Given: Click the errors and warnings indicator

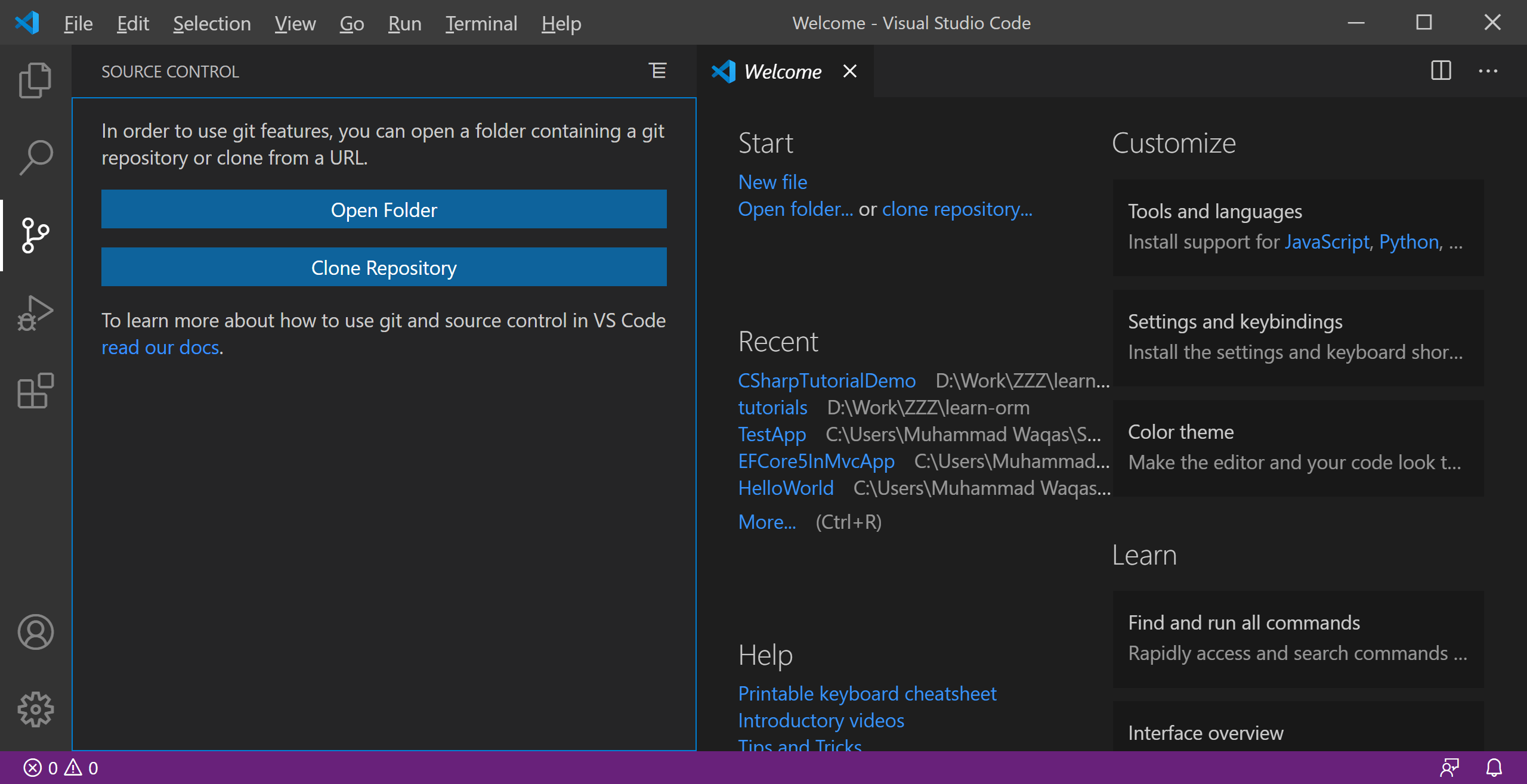Looking at the screenshot, I should click(60, 768).
